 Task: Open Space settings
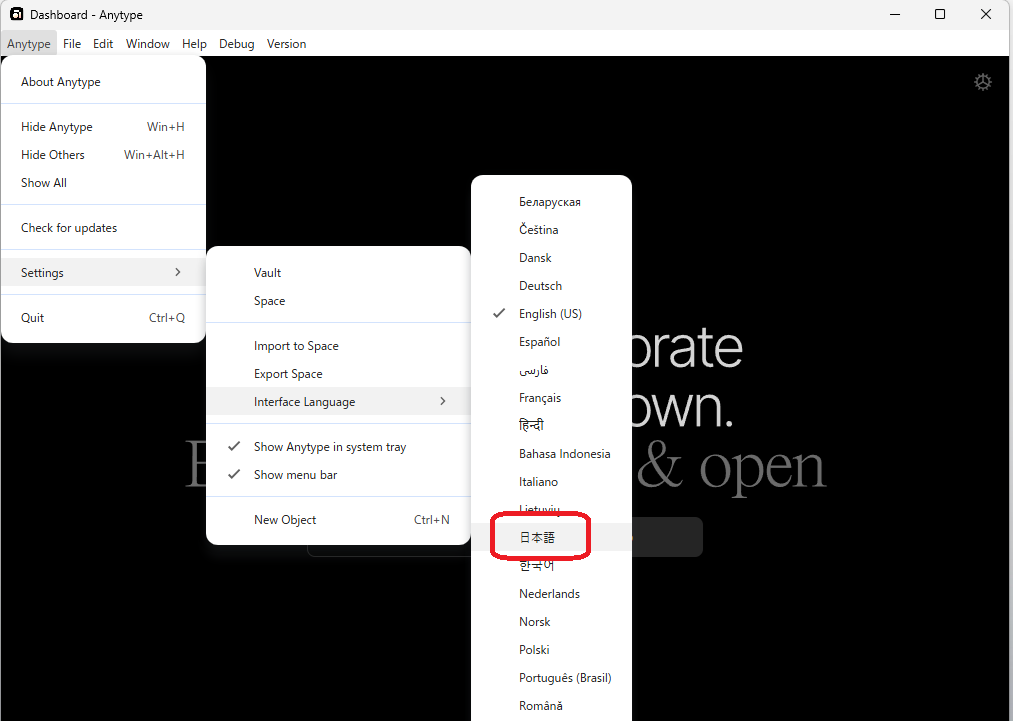(x=338, y=301)
